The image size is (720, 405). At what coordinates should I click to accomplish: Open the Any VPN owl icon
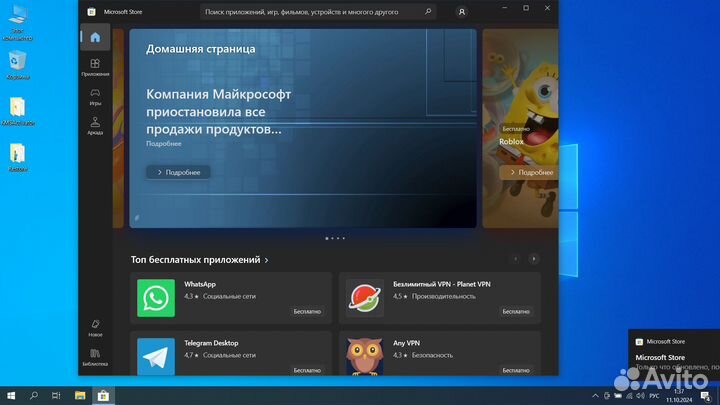(365, 357)
